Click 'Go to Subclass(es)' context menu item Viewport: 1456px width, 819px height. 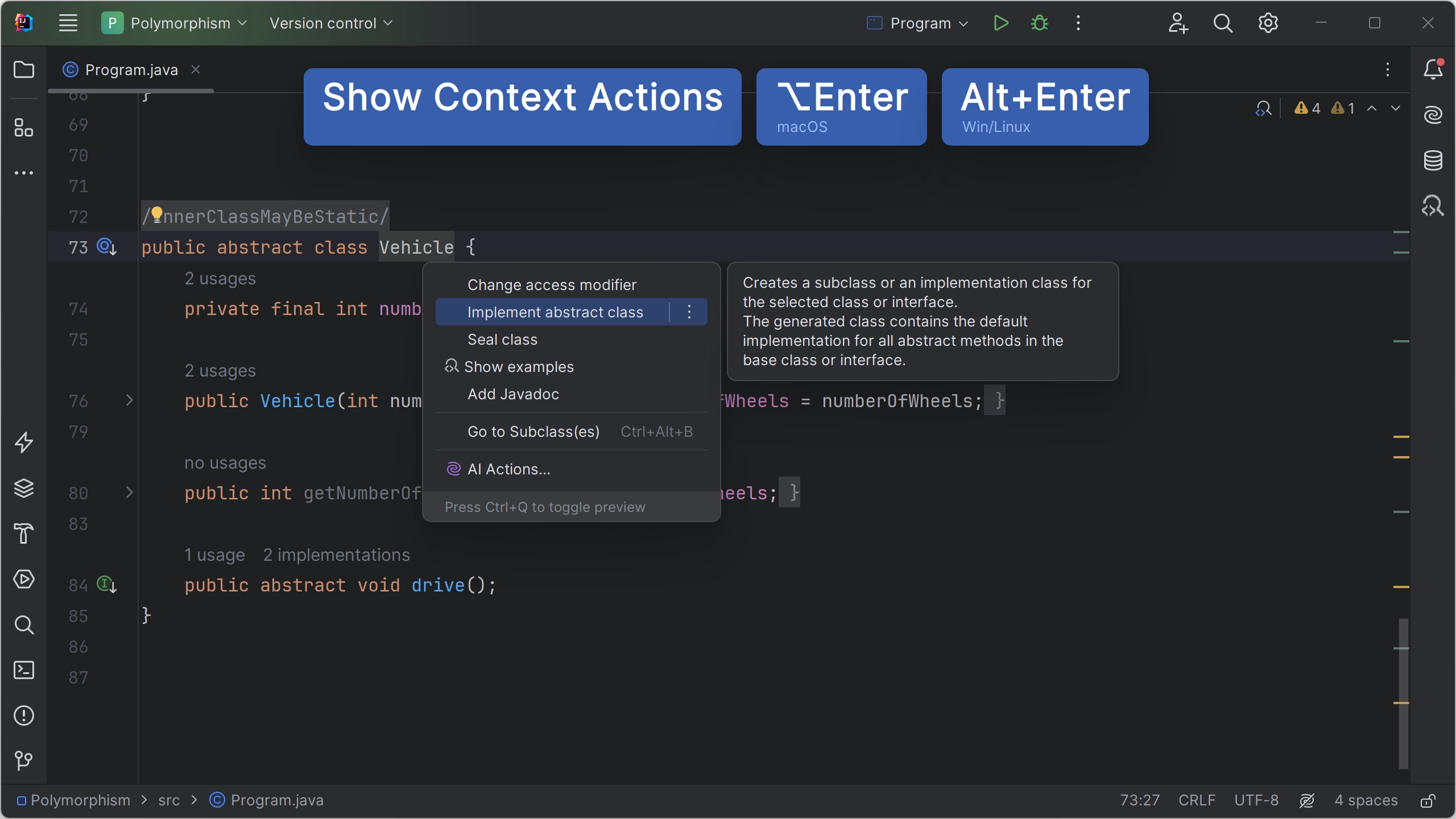(533, 431)
